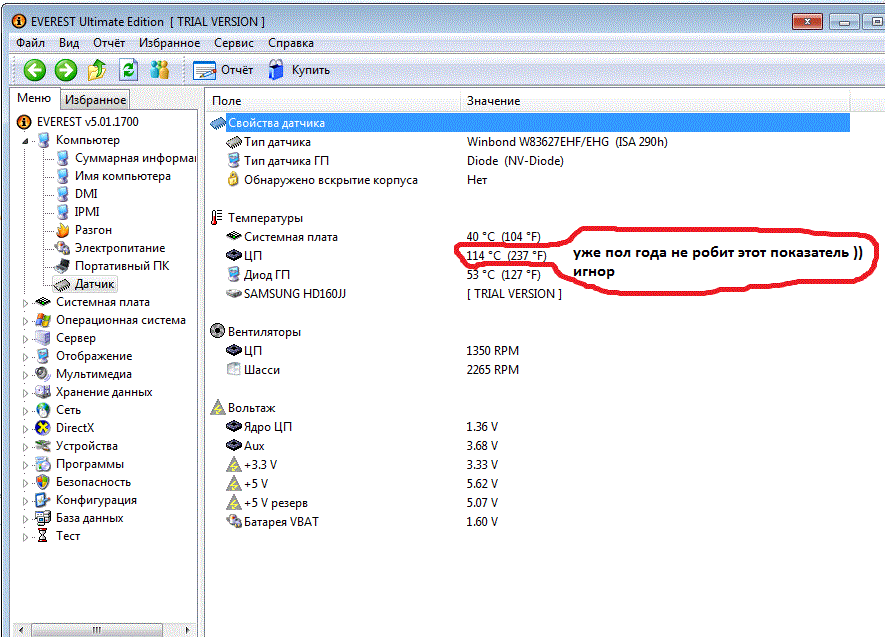Select Имя компьютера tree item

(x=122, y=176)
